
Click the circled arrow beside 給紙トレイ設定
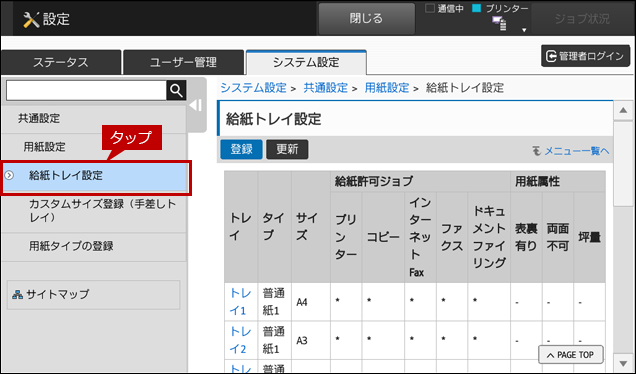(x=9, y=175)
